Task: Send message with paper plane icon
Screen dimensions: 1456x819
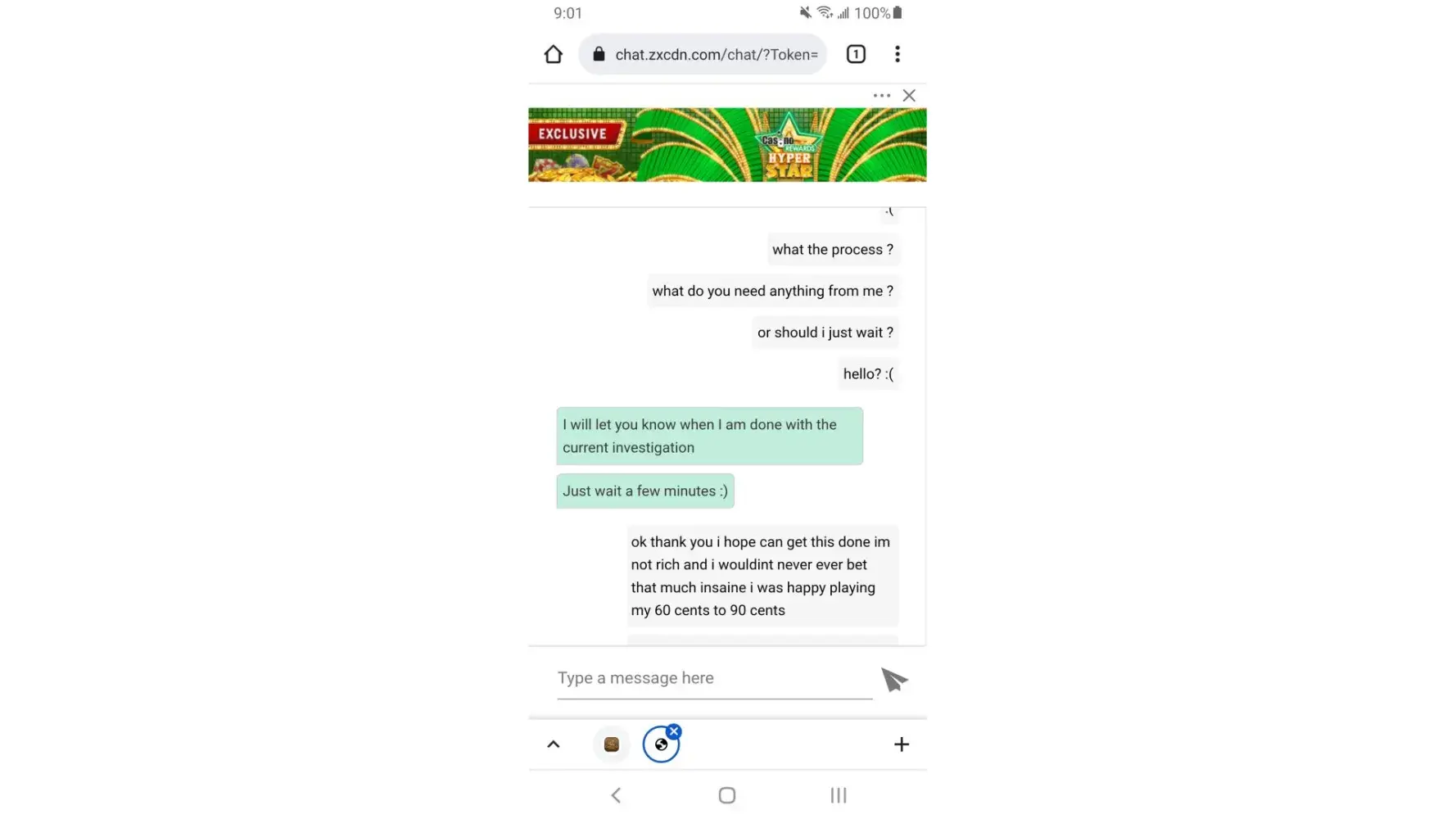Action: [894, 679]
